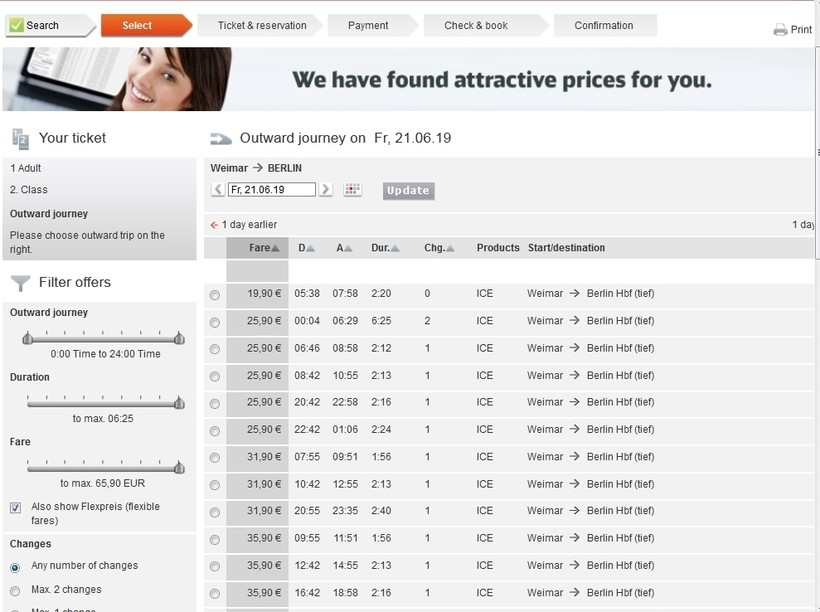Go to previous day arrow beside date
The width and height of the screenshot is (820, 612).
pos(218,190)
